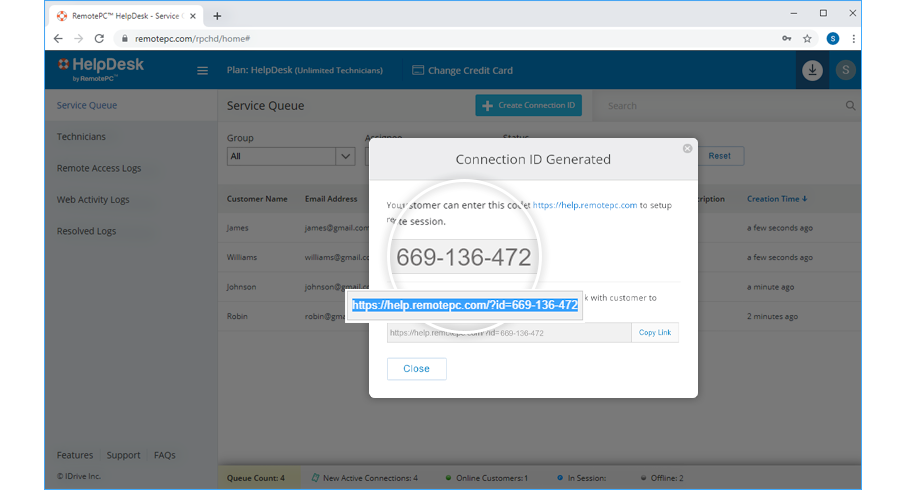Click into the Search field
Image resolution: width=899 pixels, height=490 pixels.
720,105
